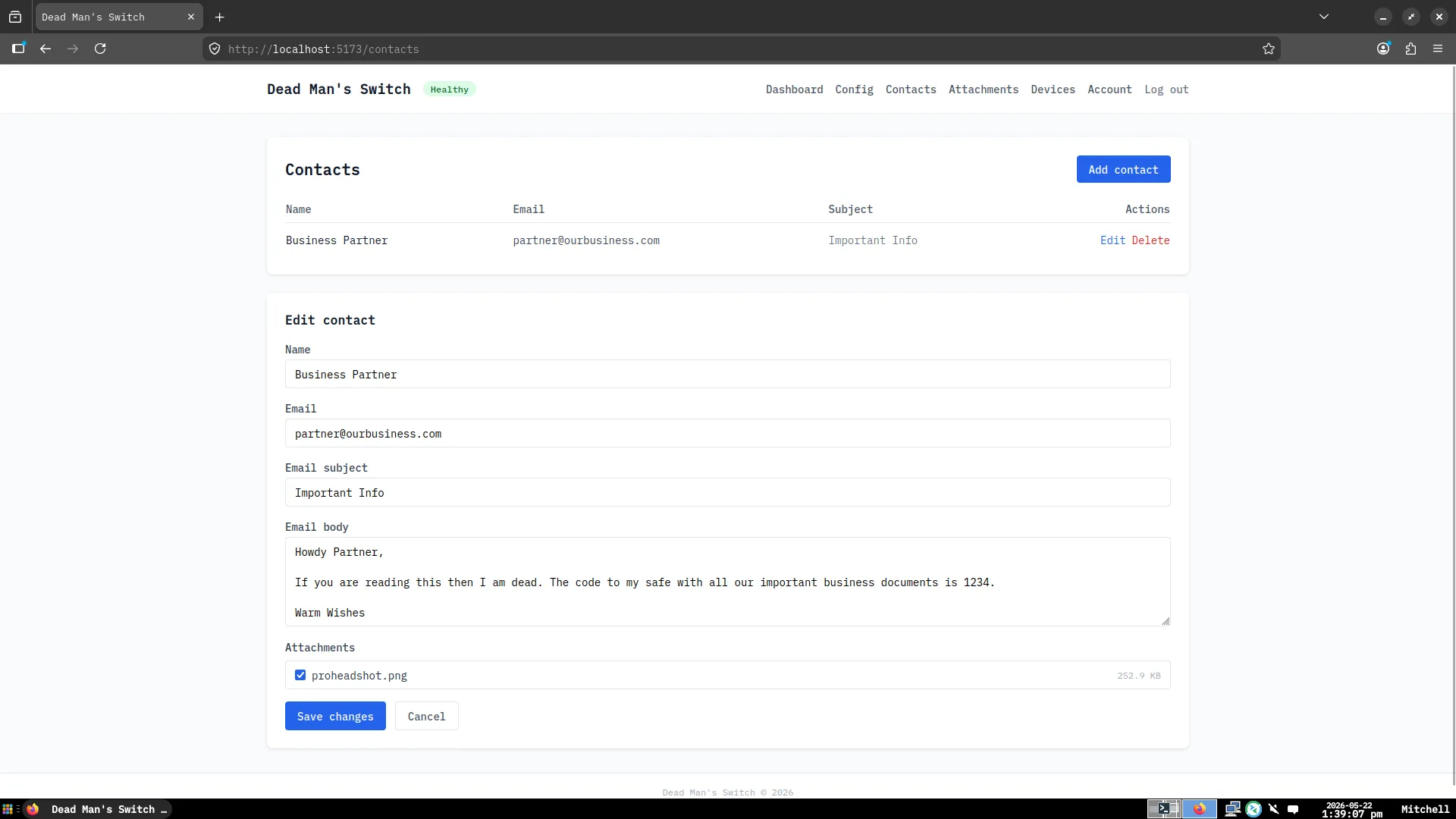Screen dimensions: 1456x819
Task: Open the Contacts navigation link
Action: (x=911, y=89)
